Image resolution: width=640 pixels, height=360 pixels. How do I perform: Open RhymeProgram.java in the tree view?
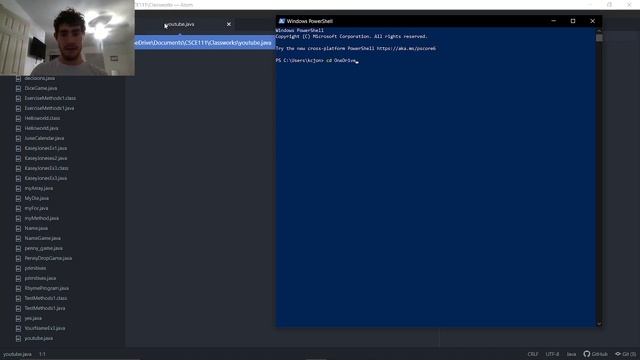pos(47,288)
